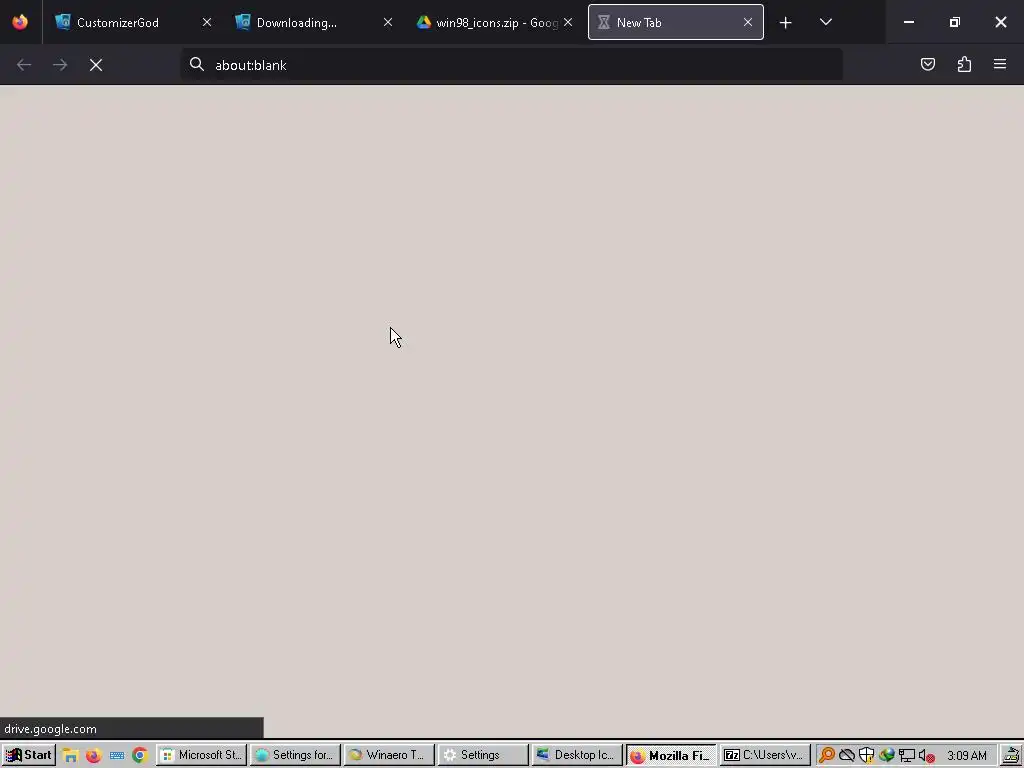The width and height of the screenshot is (1024, 768).
Task: Select the New Tab tab
Action: click(x=675, y=22)
